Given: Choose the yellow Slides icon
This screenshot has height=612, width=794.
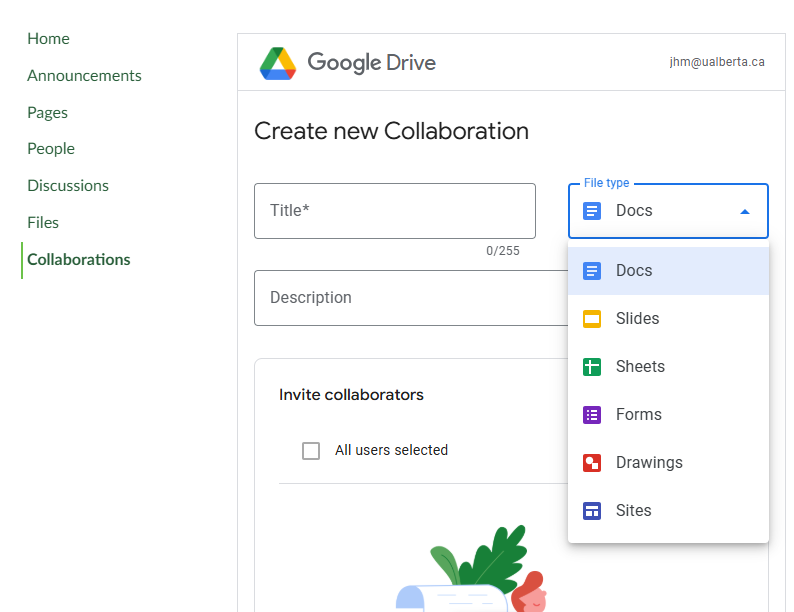Looking at the screenshot, I should click(x=592, y=319).
